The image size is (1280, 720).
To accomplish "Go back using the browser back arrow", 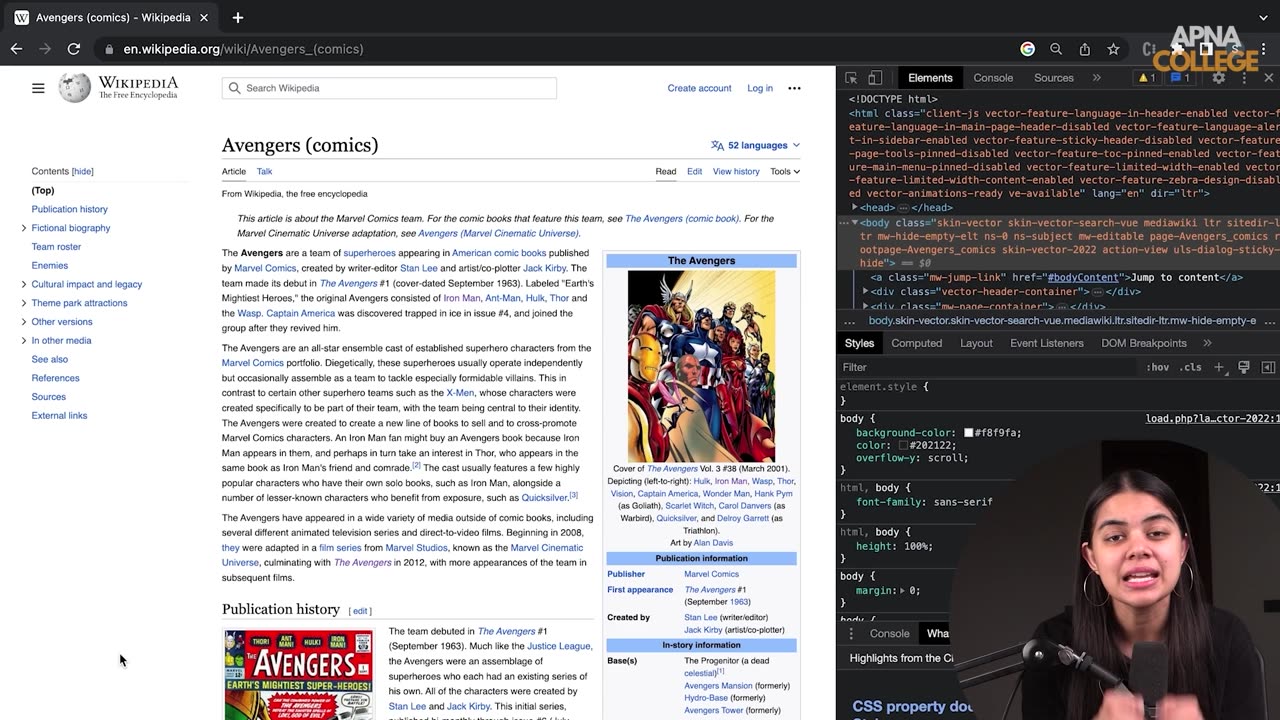I will click(x=16, y=48).
